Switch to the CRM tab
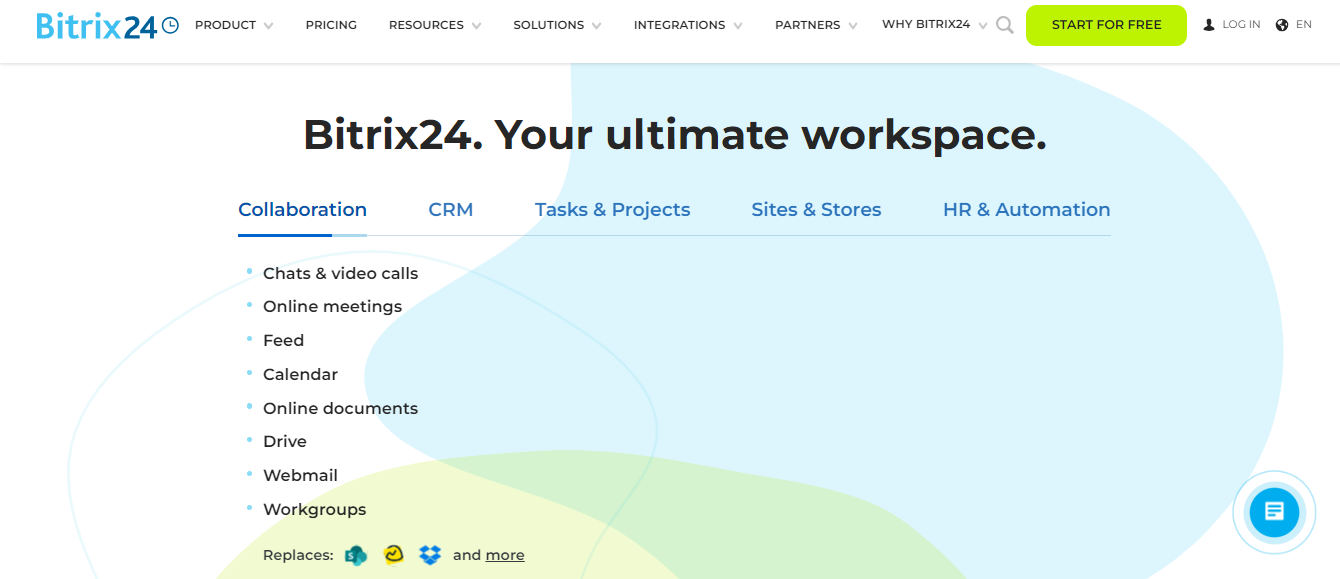Viewport: 1340px width, 579px height. [x=451, y=209]
